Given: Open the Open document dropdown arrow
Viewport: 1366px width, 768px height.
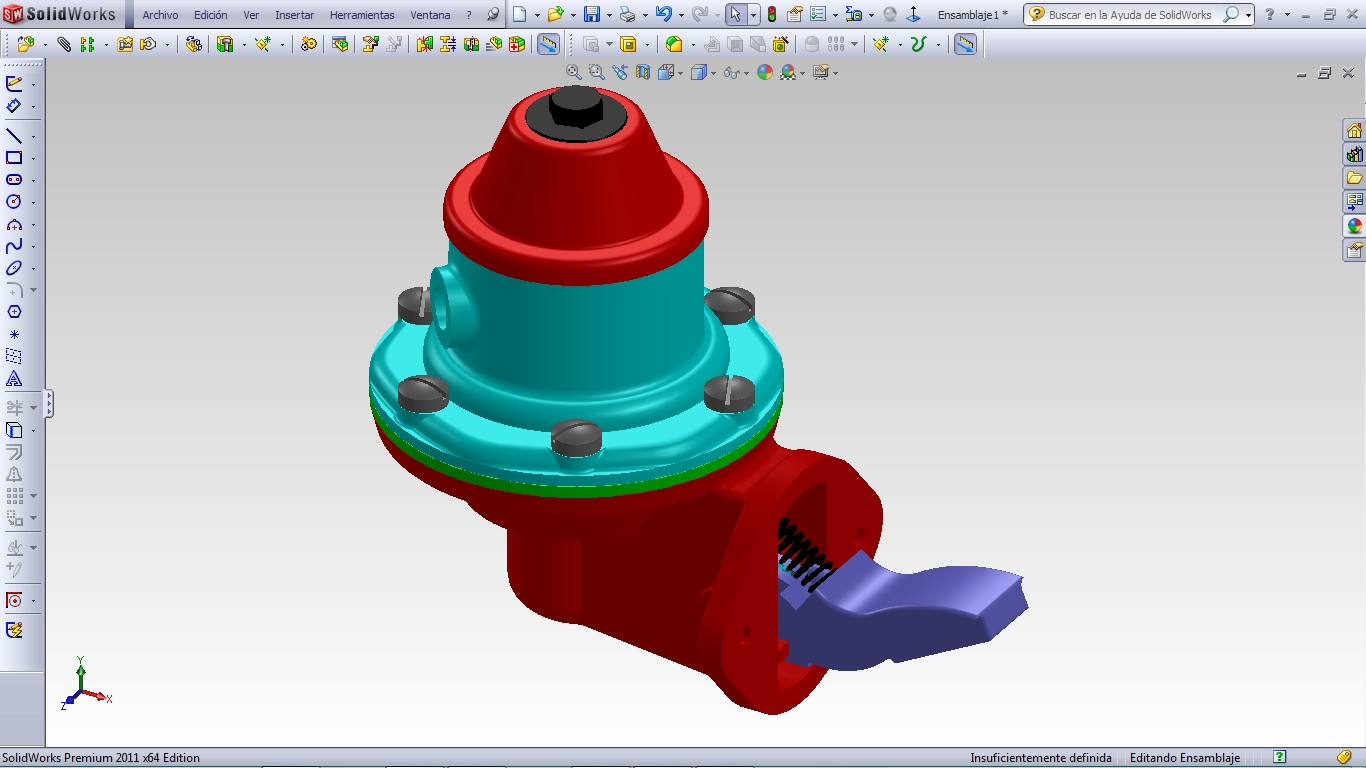Looking at the screenshot, I should [573, 15].
